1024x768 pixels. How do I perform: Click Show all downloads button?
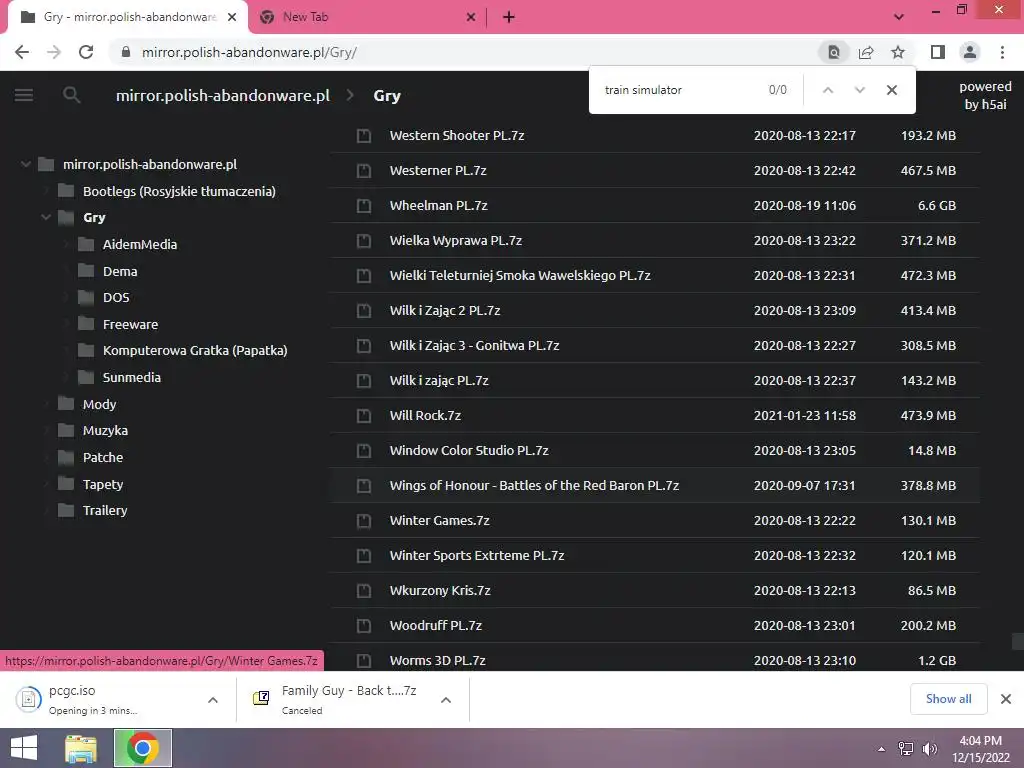[x=948, y=699]
